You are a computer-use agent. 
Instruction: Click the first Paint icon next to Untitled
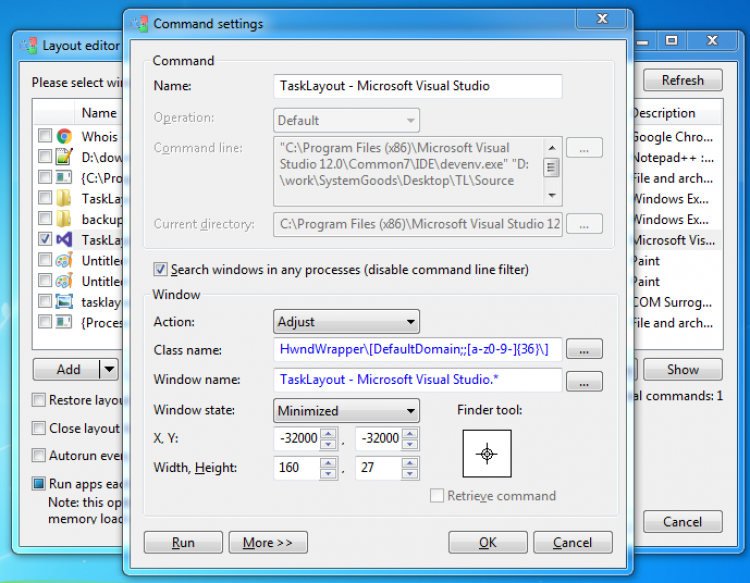(64, 260)
